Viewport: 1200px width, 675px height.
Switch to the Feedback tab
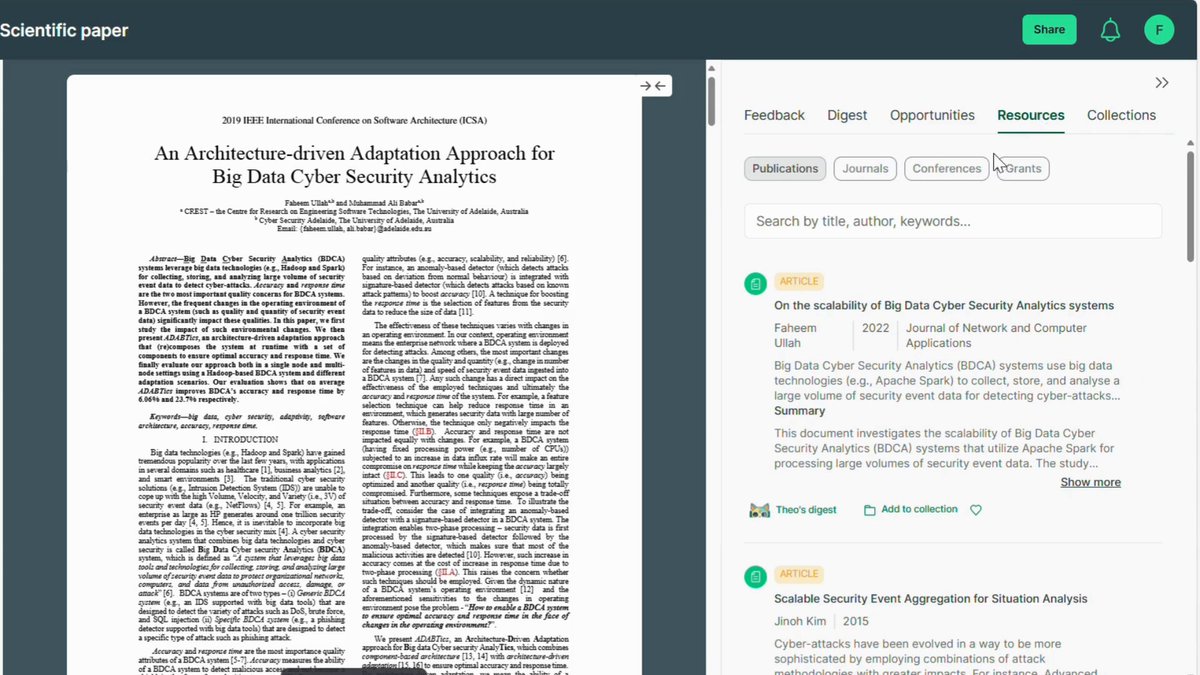pyautogui.click(x=774, y=115)
